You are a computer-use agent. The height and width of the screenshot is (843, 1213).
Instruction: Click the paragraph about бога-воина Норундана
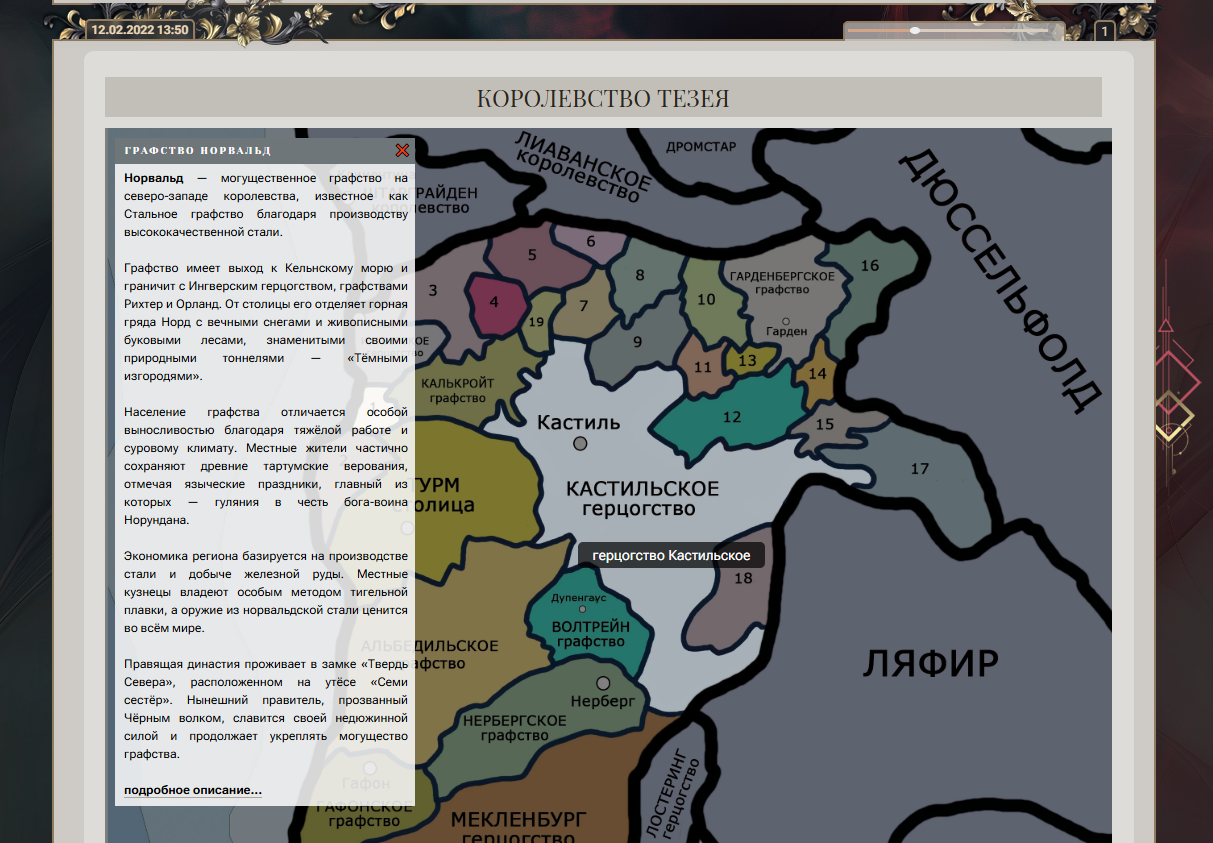pyautogui.click(x=266, y=467)
